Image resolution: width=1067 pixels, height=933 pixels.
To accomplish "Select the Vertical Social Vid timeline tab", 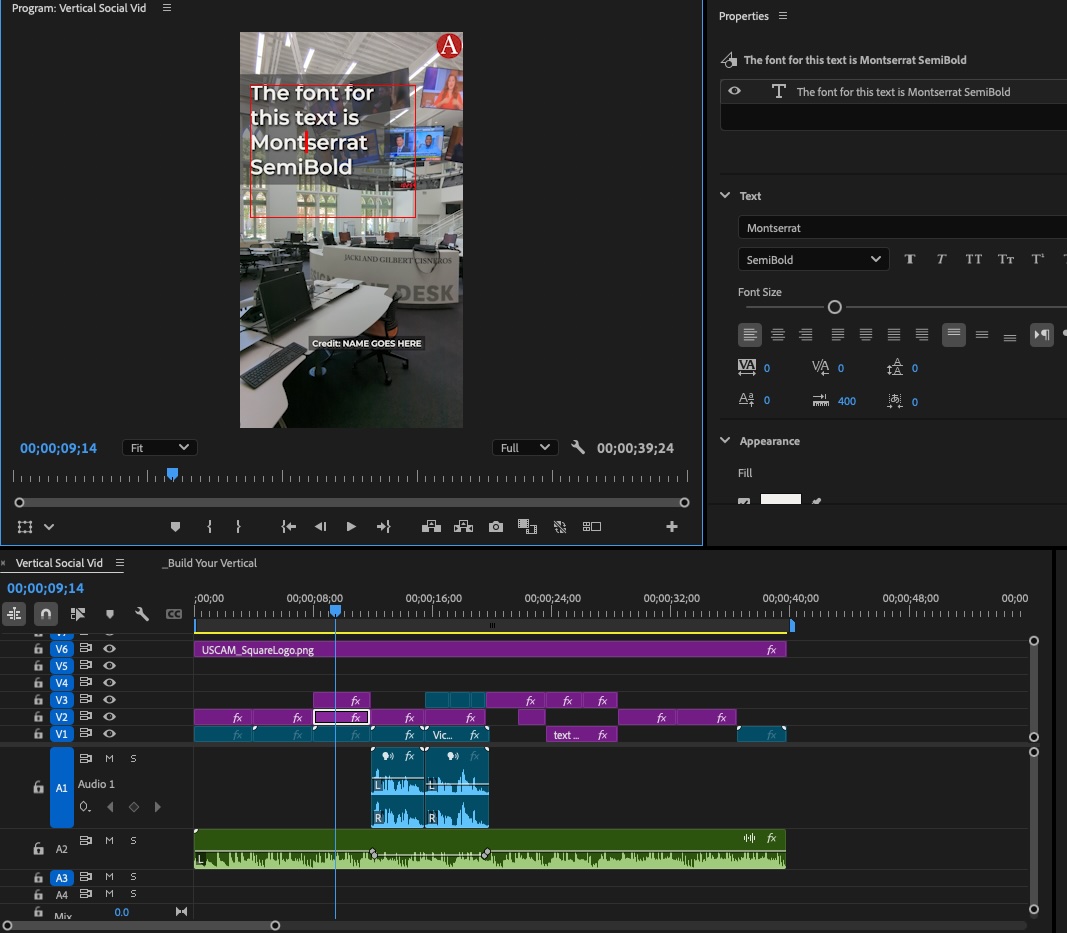I will tap(59, 563).
